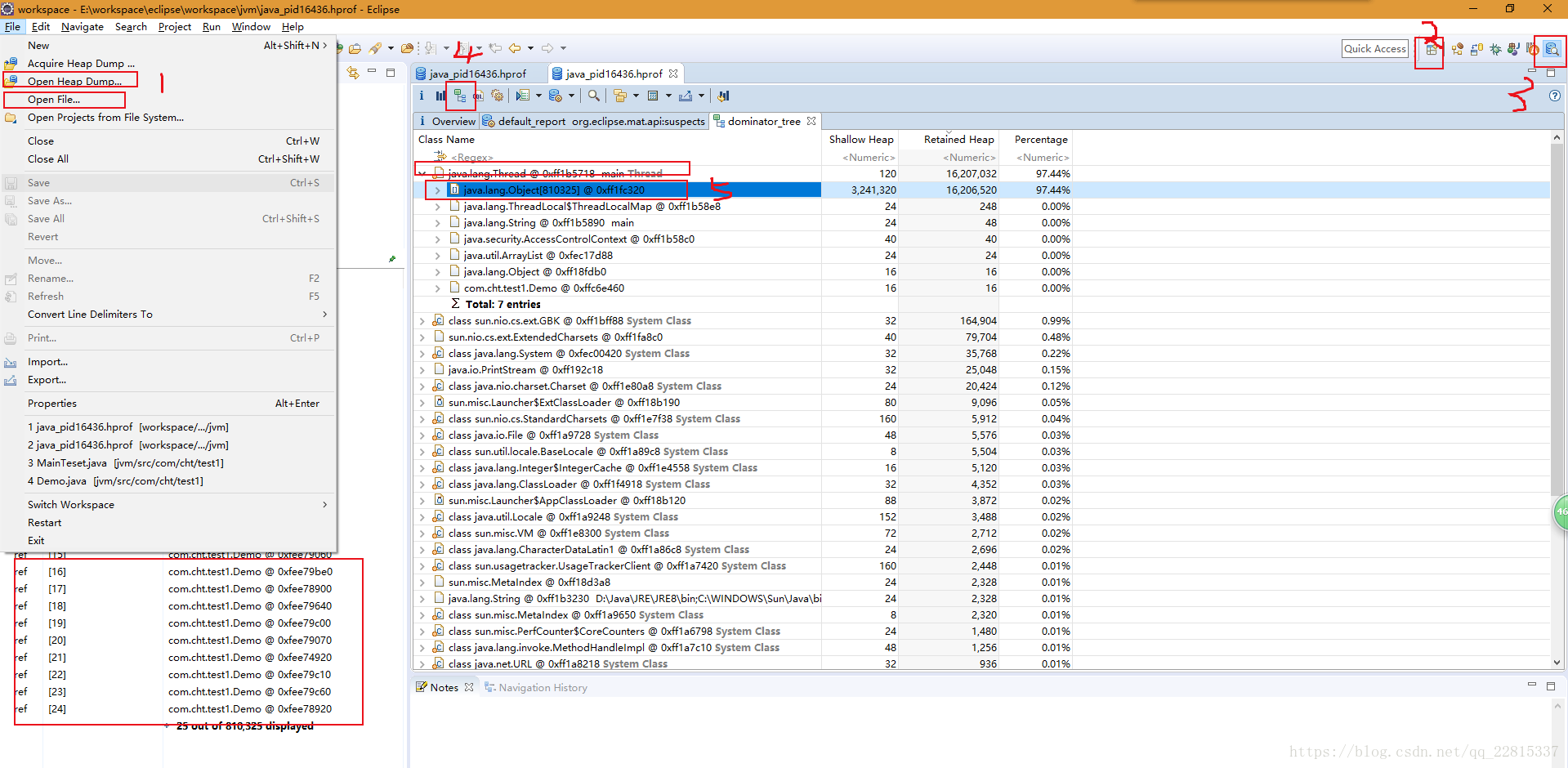Click the export results icon
This screenshot has height=768, width=1568.
pyautogui.click(x=686, y=96)
